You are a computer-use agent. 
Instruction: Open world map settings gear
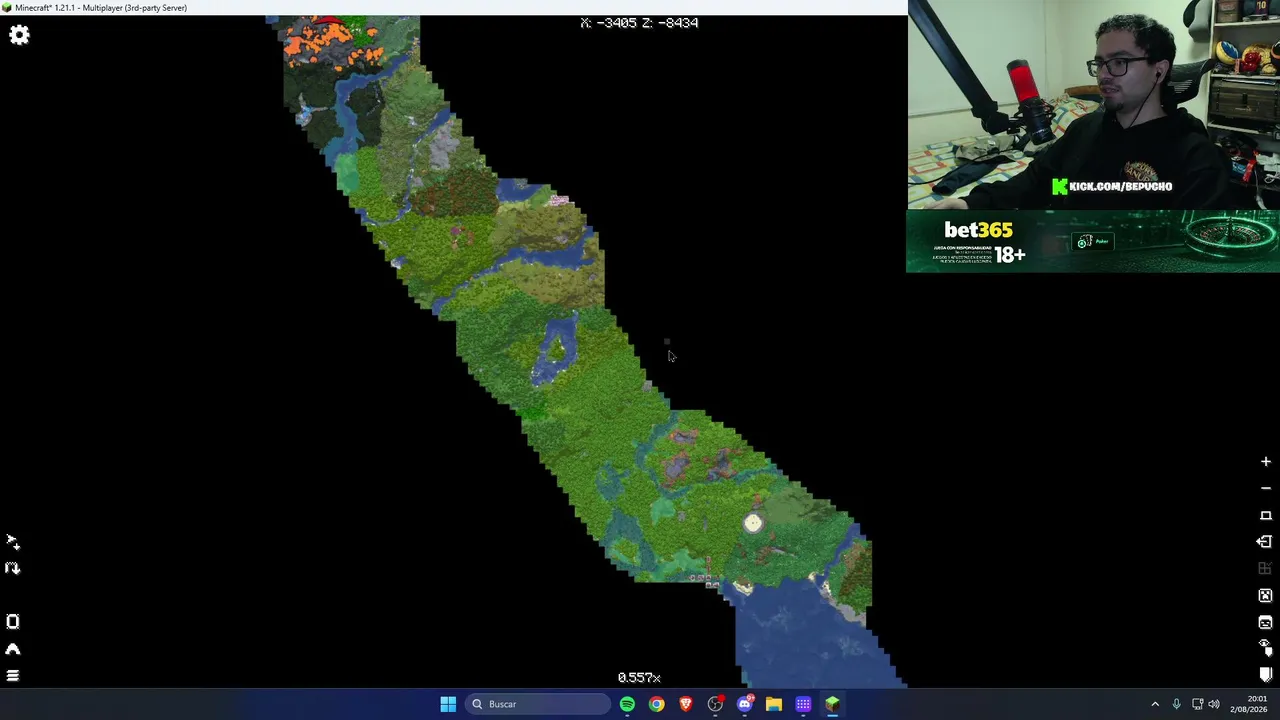coord(19,35)
